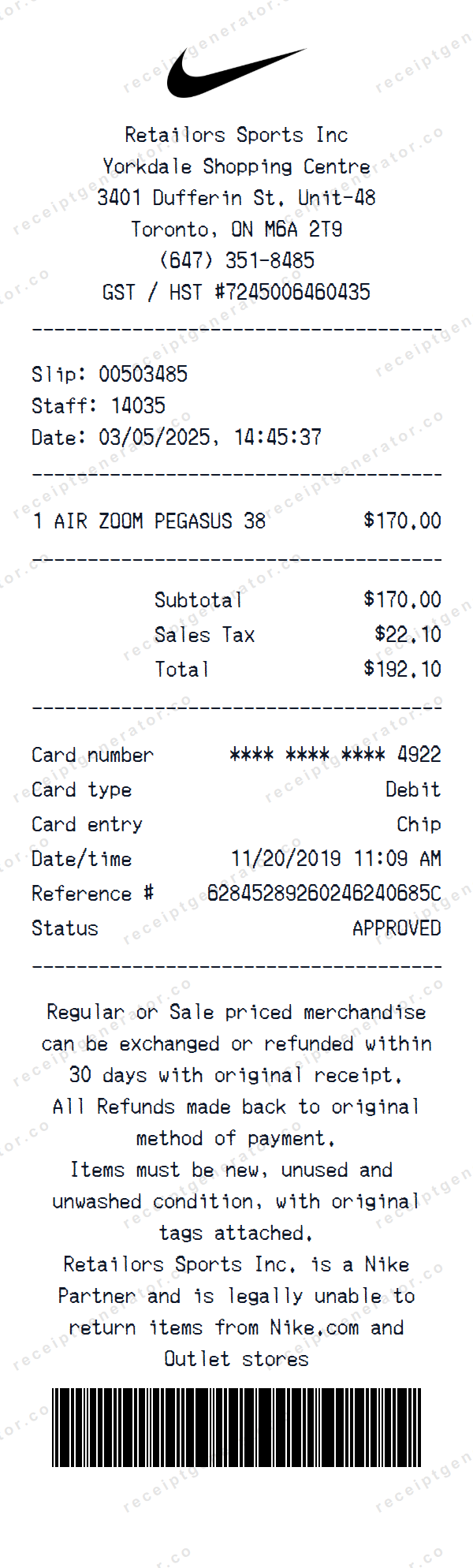The image size is (473, 1568).
Task: Click the Total amount $192.10
Action: 402,669
